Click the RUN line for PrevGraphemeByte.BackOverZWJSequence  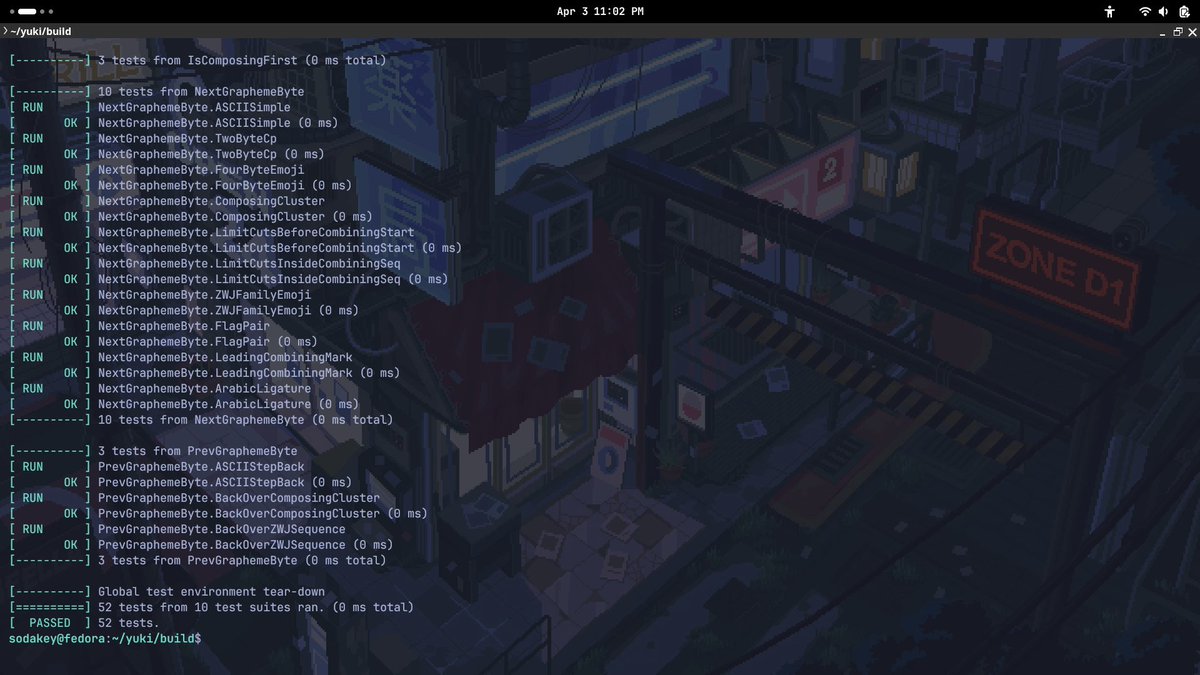click(177, 529)
